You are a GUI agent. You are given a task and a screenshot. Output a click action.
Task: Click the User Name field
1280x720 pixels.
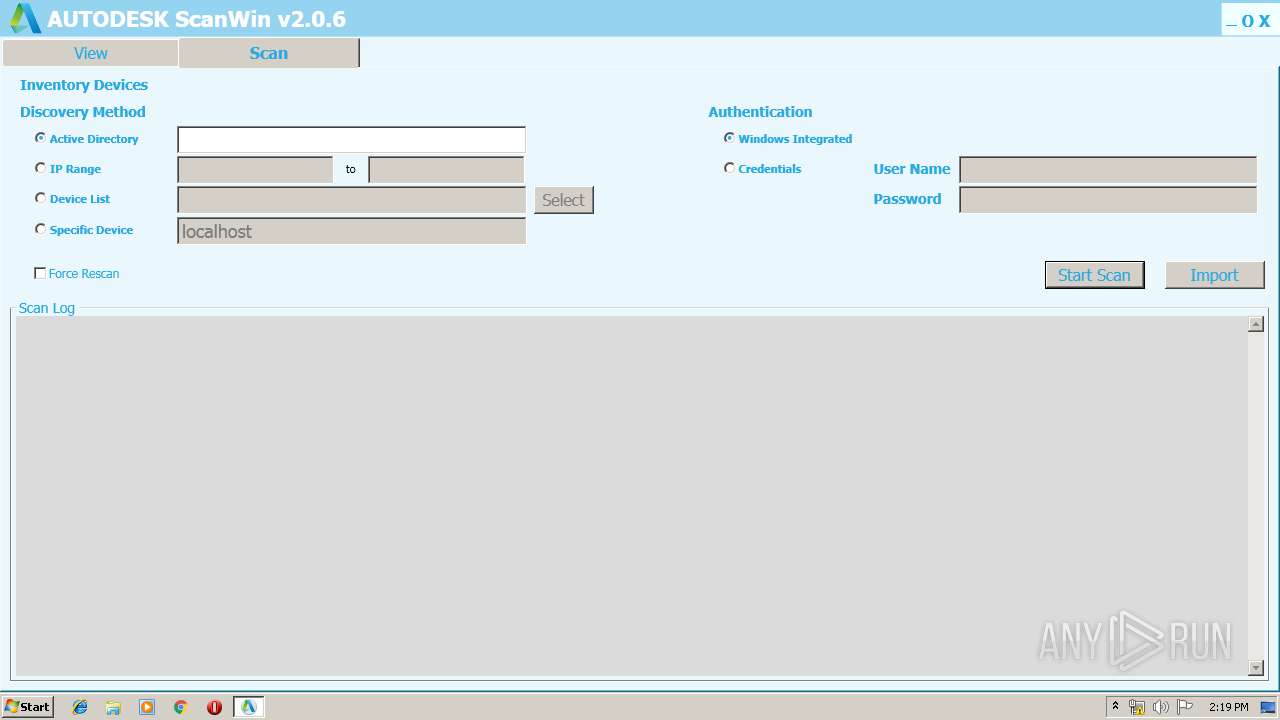[x=1108, y=170]
